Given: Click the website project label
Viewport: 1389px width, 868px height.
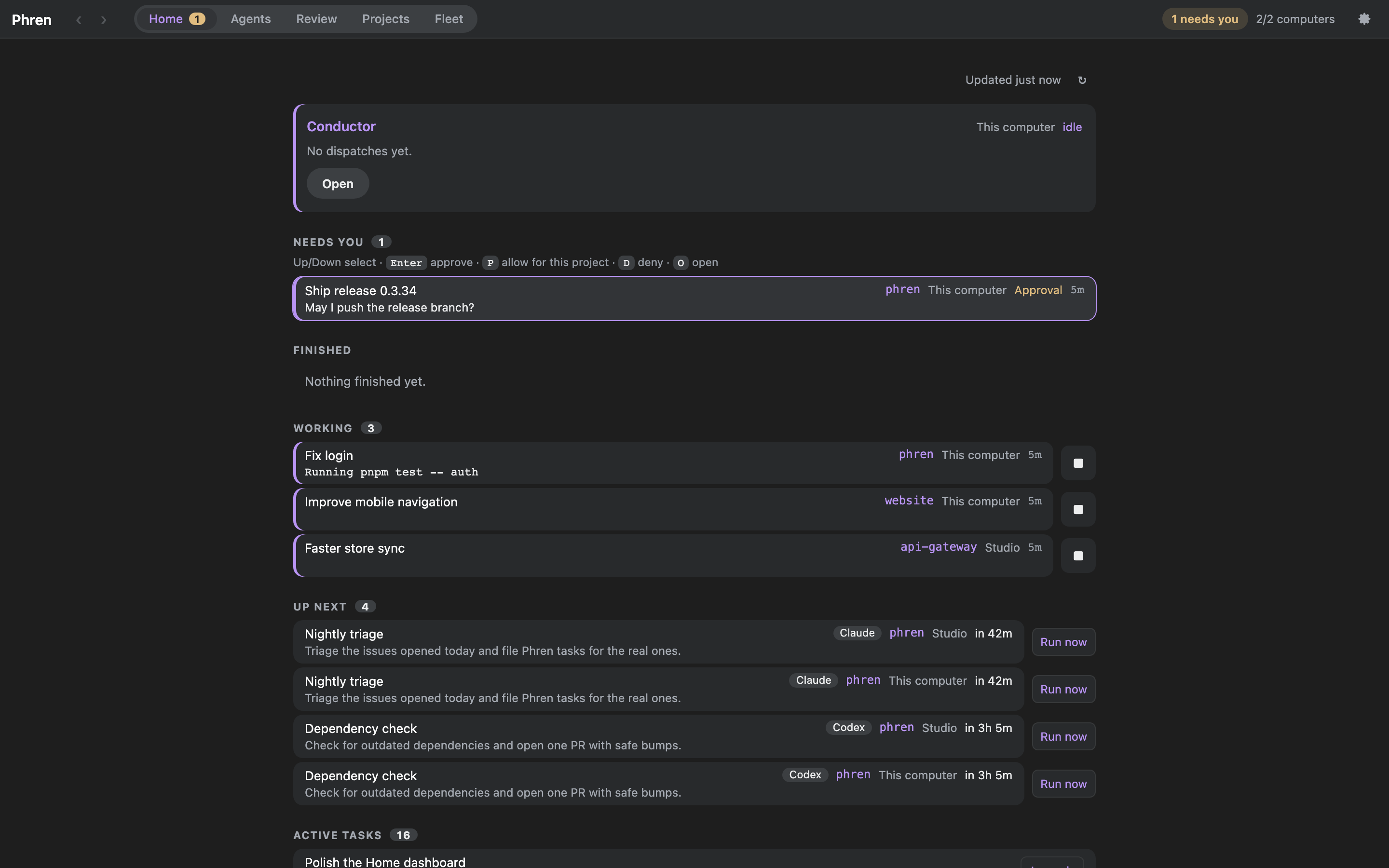Looking at the screenshot, I should (x=909, y=501).
